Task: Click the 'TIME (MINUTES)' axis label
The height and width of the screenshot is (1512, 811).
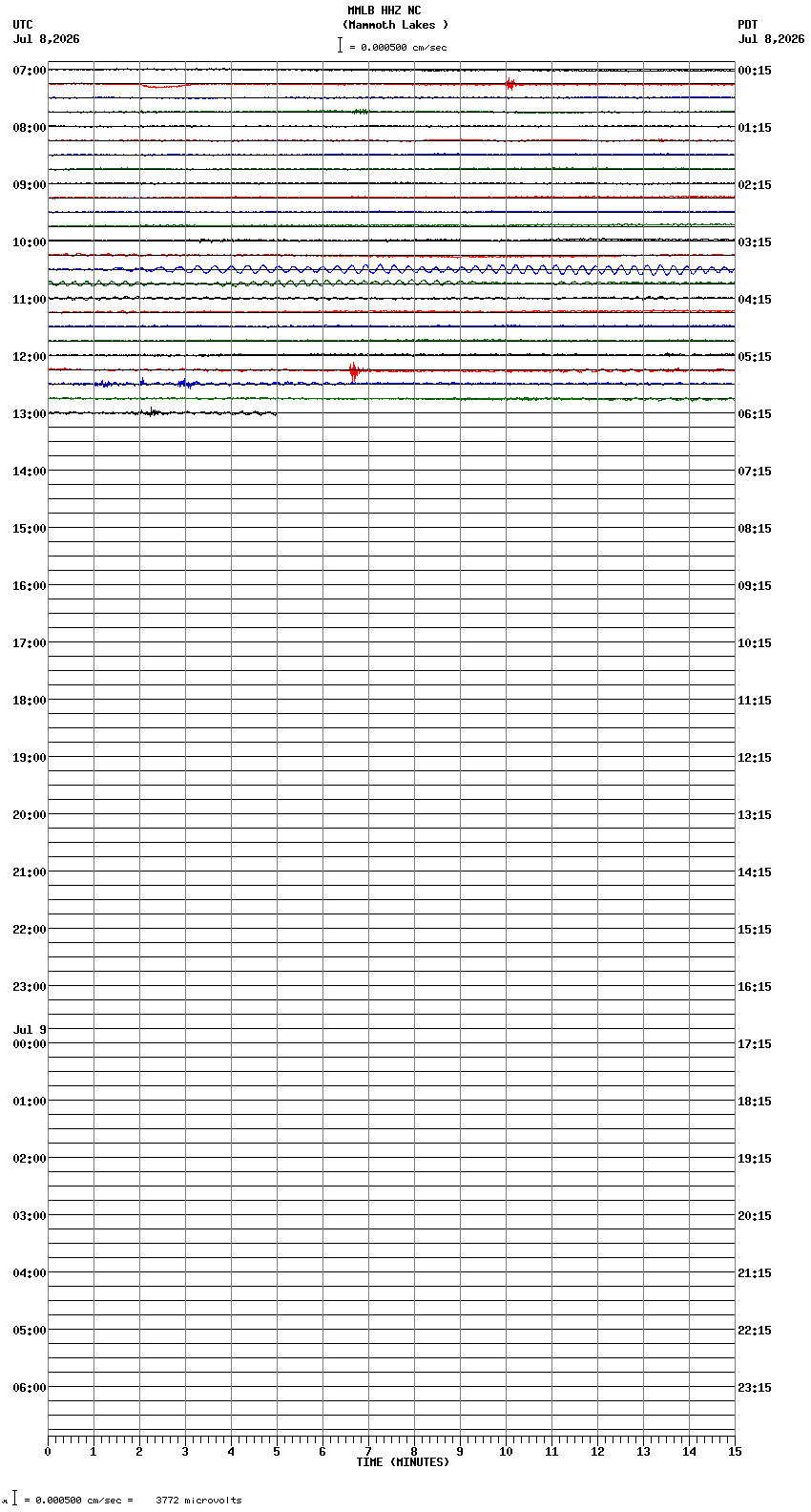Action: tap(403, 1462)
